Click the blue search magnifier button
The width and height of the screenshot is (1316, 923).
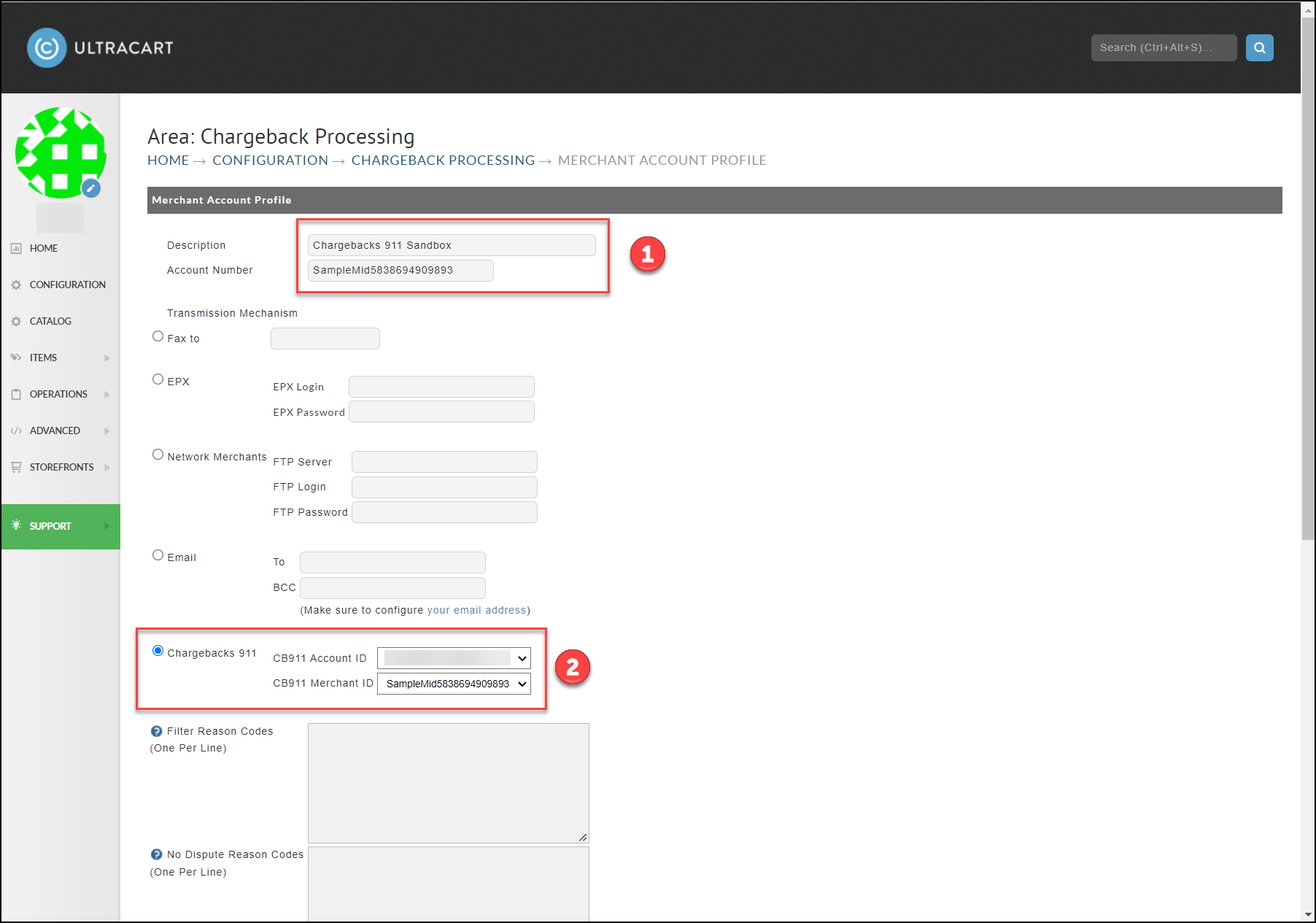coord(1259,48)
